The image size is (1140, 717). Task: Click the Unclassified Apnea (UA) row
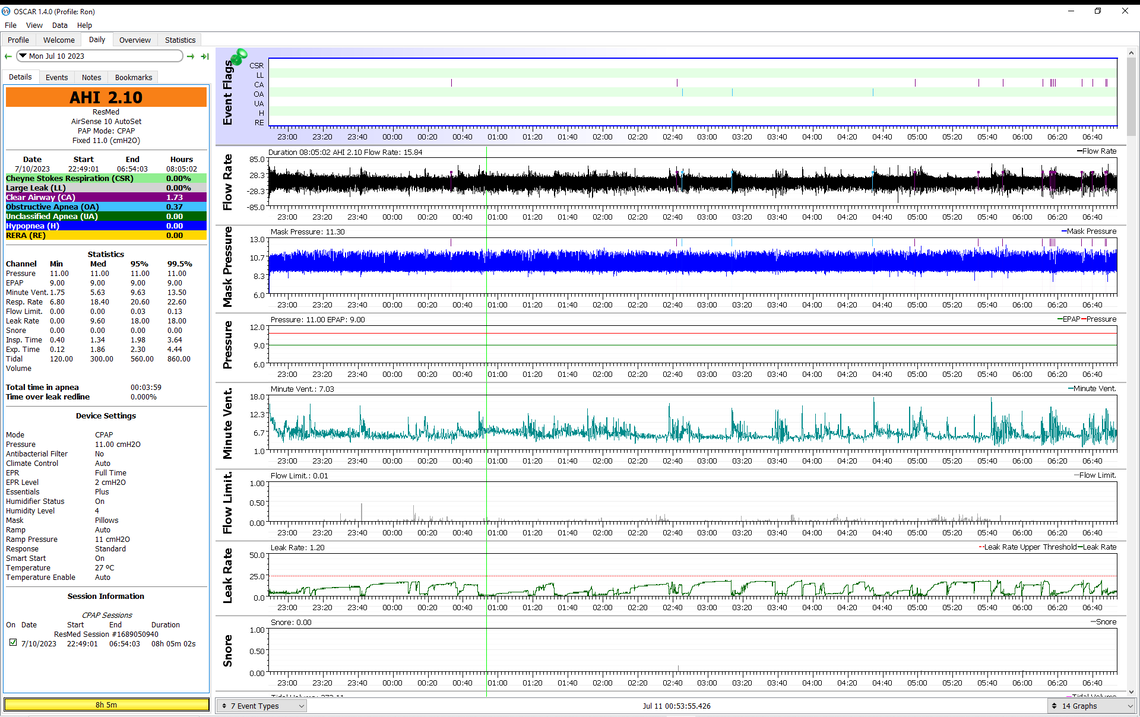tap(106, 216)
